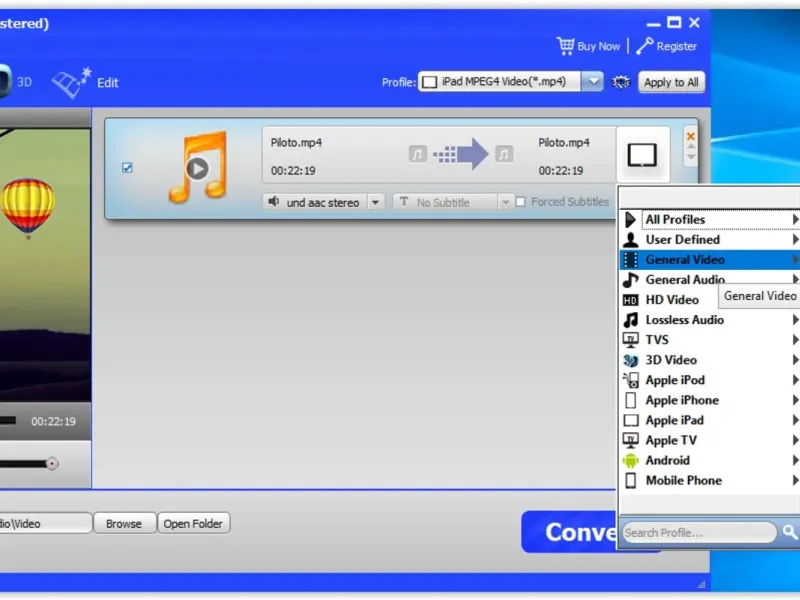Click the volume slider handle
The image size is (800, 600).
pos(52,463)
